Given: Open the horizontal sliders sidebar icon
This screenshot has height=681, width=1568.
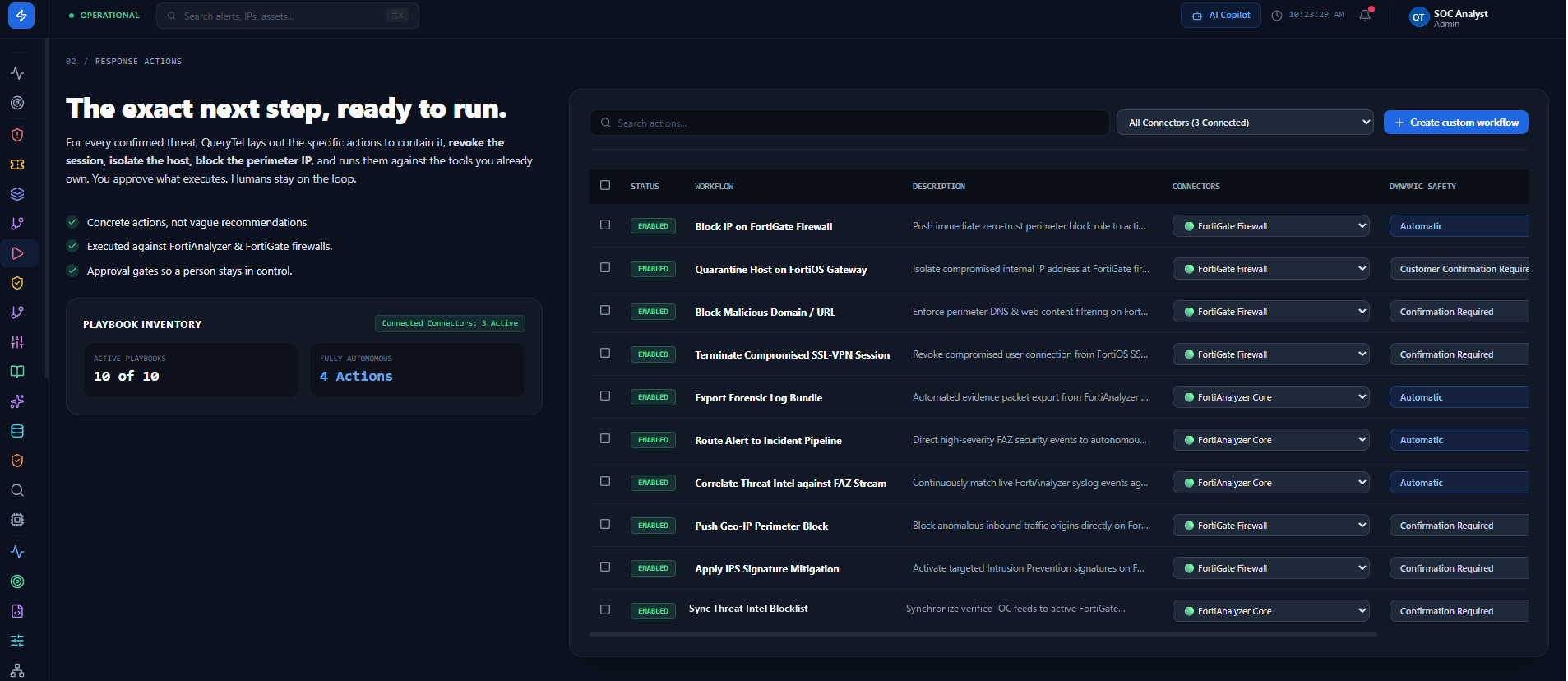Looking at the screenshot, I should tap(17, 641).
